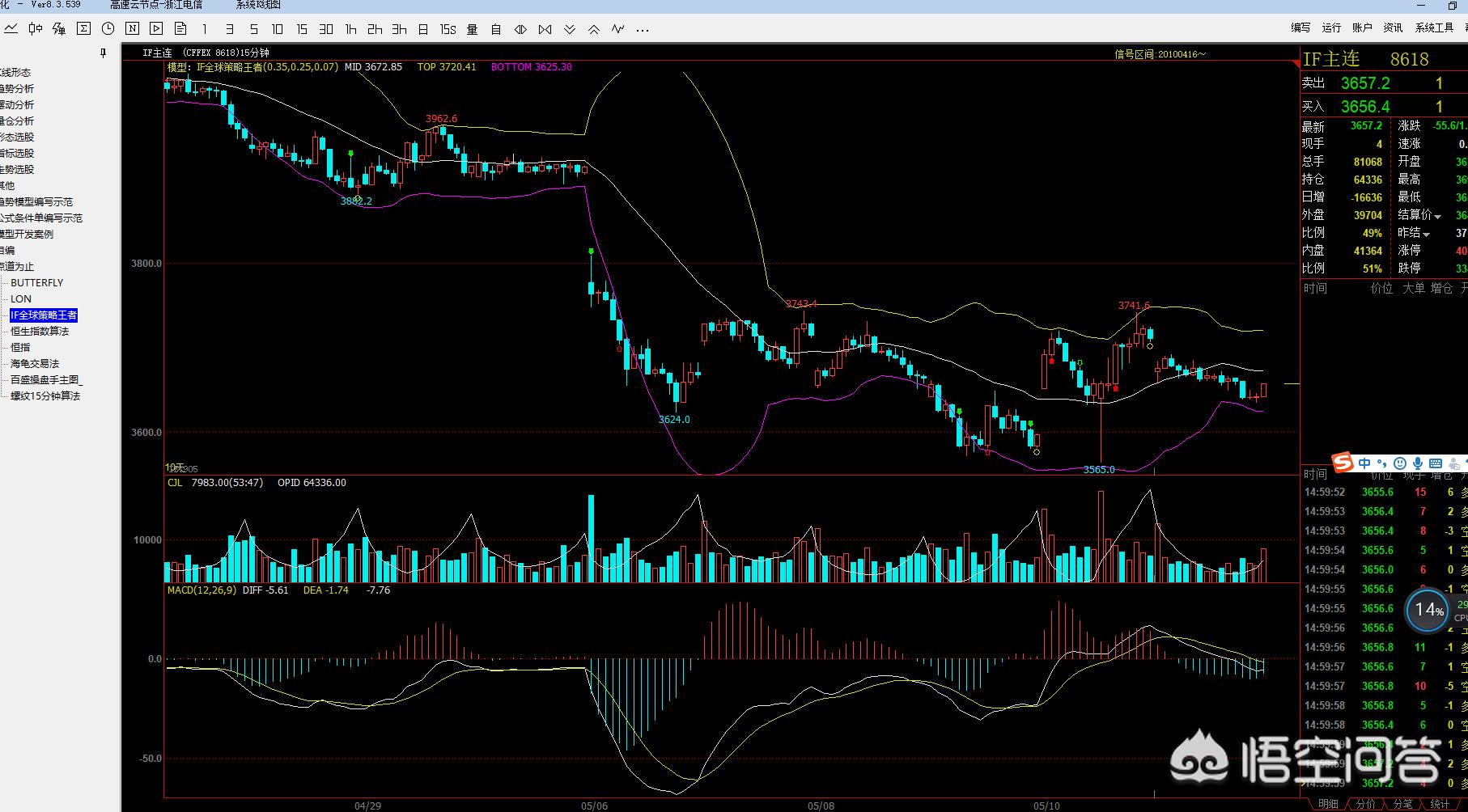Open the clock time icon in toolbar
The width and height of the screenshot is (1468, 812).
click(x=108, y=29)
